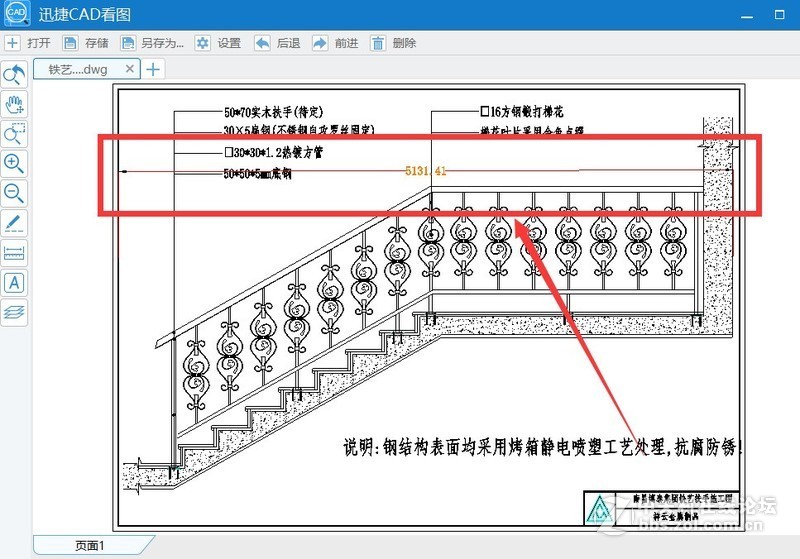Select the zoom window tool
The image size is (800, 559).
[x=14, y=134]
